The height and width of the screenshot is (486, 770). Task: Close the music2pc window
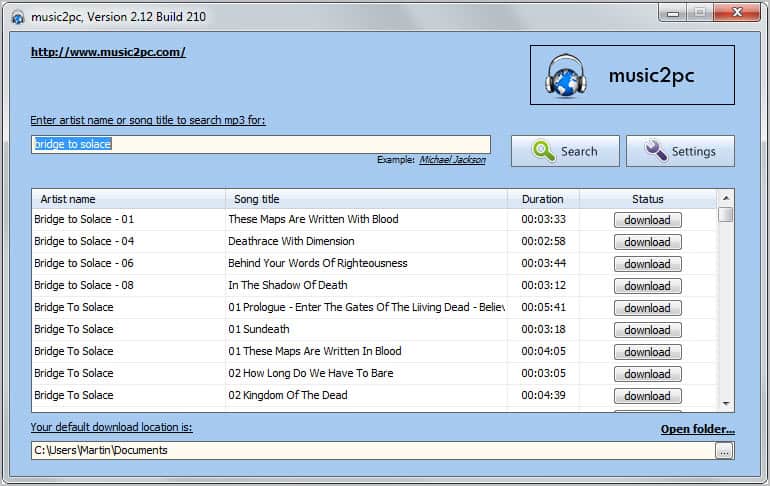pyautogui.click(x=737, y=13)
